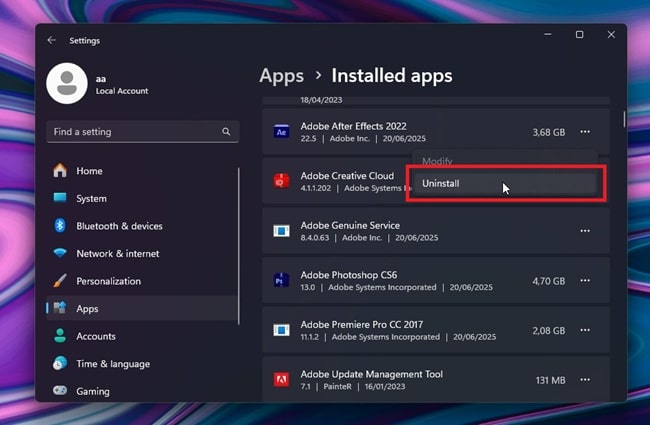Select the Adobe Creative Cloud name
650x425 pixels.
coord(347,176)
